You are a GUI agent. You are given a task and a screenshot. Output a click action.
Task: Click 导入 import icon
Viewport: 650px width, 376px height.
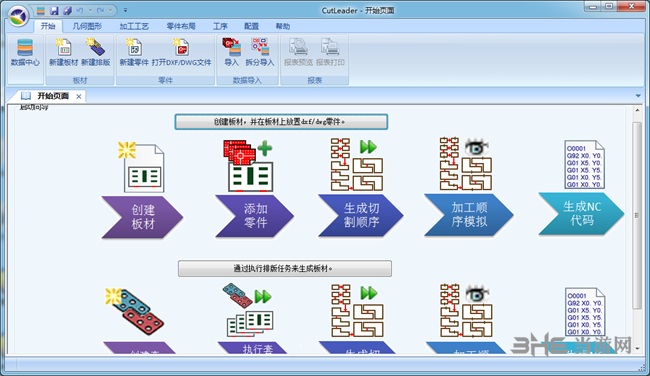point(231,53)
